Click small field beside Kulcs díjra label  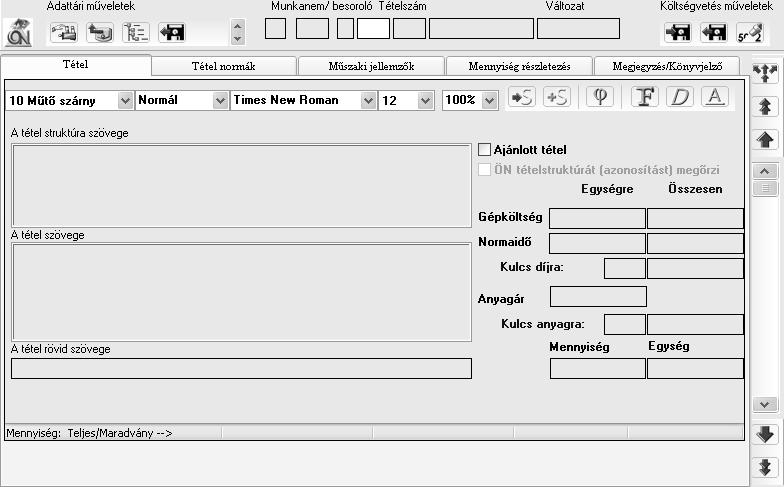[625, 268]
